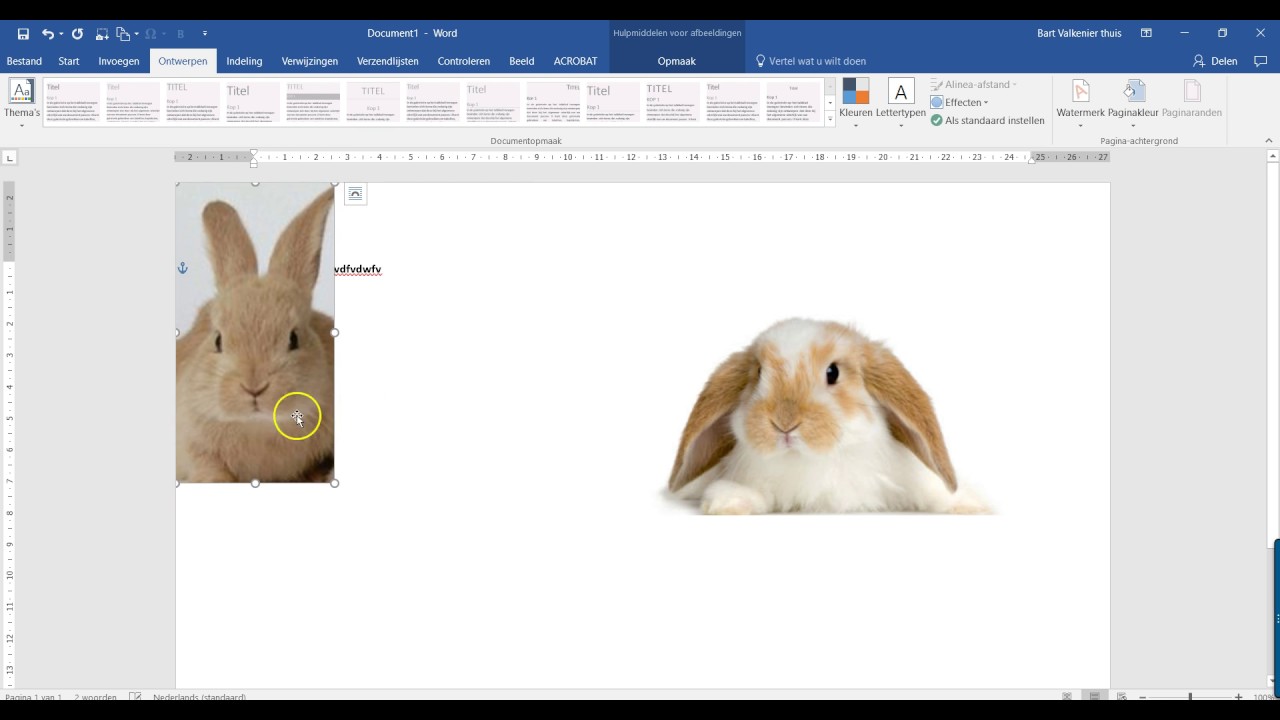This screenshot has height=720, width=1280.
Task: Switch to print layout view icon
Action: (x=1095, y=697)
